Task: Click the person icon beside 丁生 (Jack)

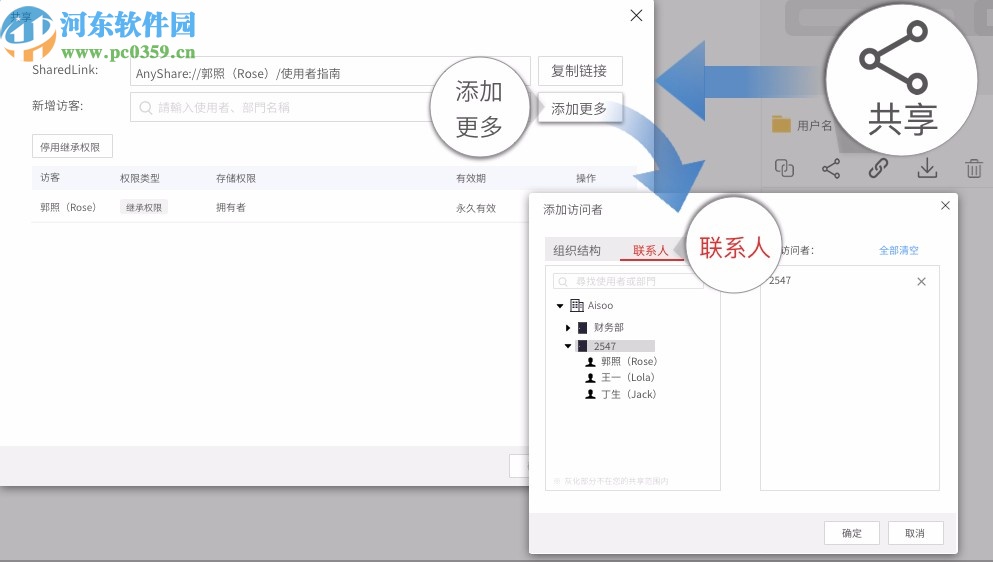Action: coord(590,394)
